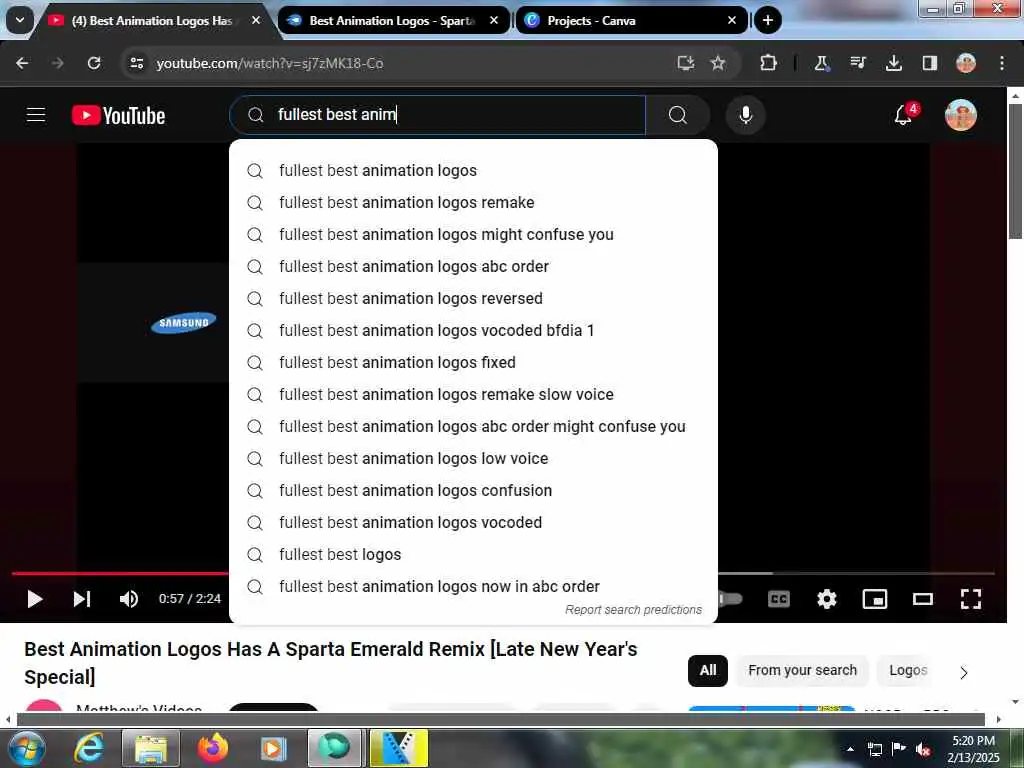
Task: Bookmark this page with star icon
Action: tap(718, 63)
